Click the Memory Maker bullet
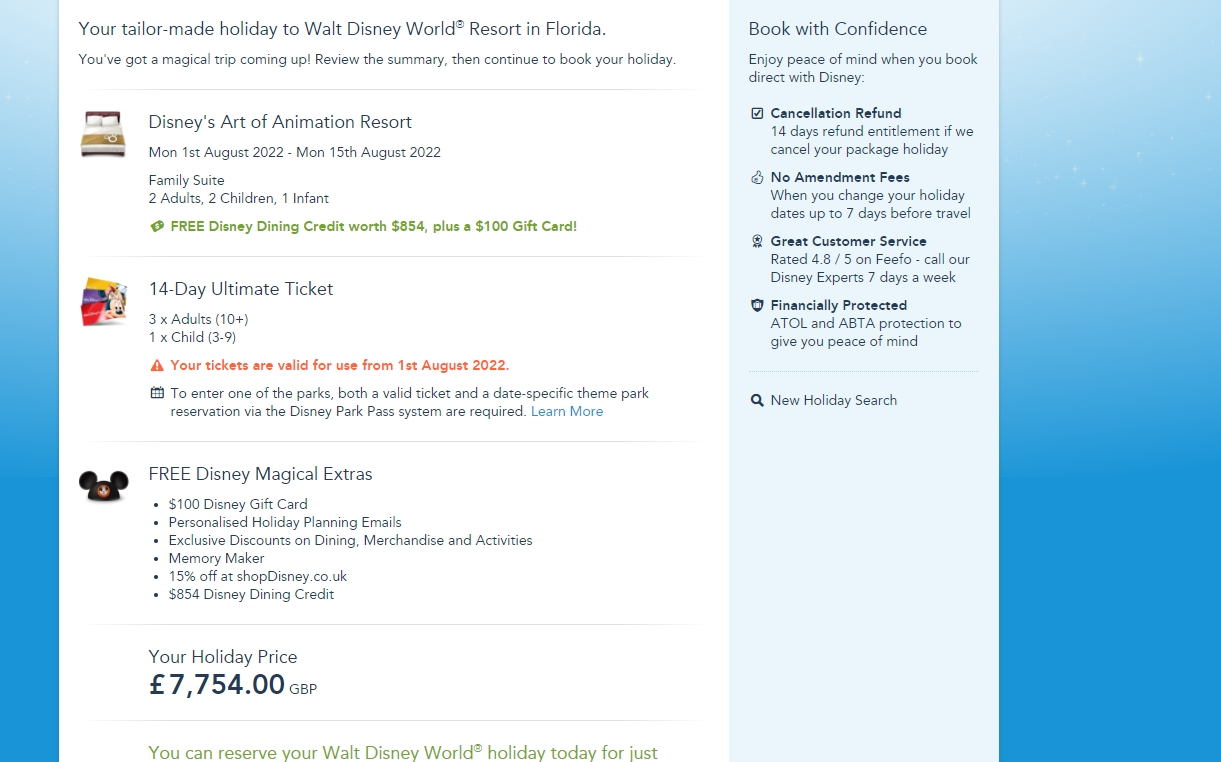 pyautogui.click(x=216, y=558)
